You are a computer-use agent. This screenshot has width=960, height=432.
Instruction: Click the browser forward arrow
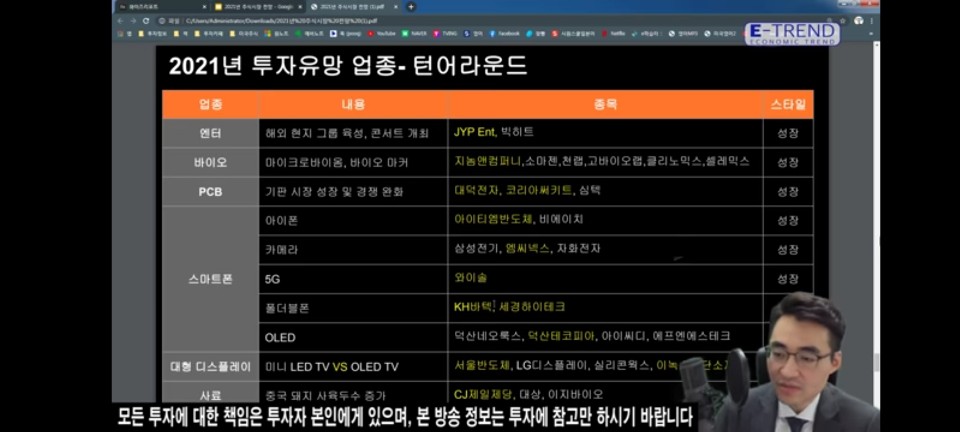pos(133,20)
